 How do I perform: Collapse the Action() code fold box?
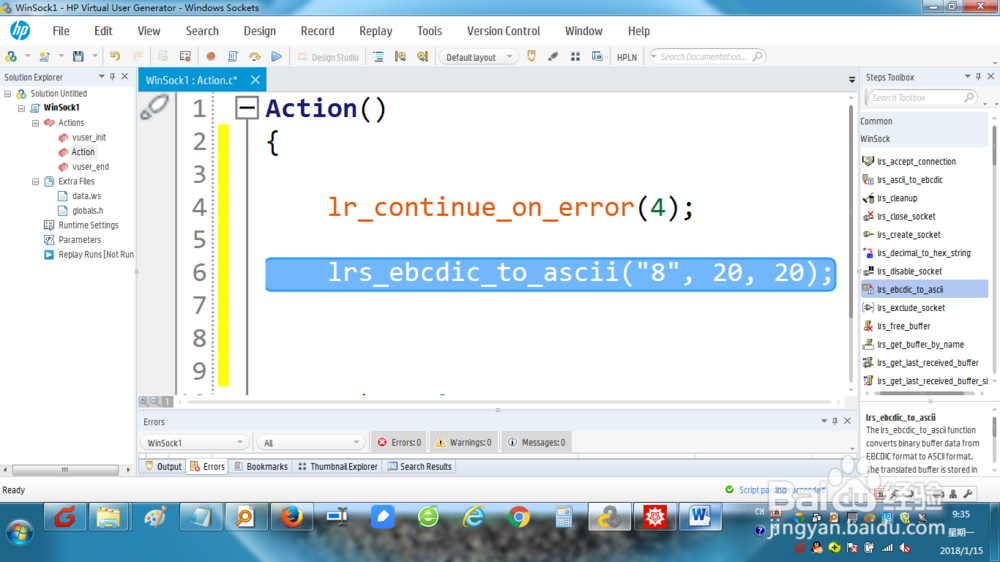(247, 108)
